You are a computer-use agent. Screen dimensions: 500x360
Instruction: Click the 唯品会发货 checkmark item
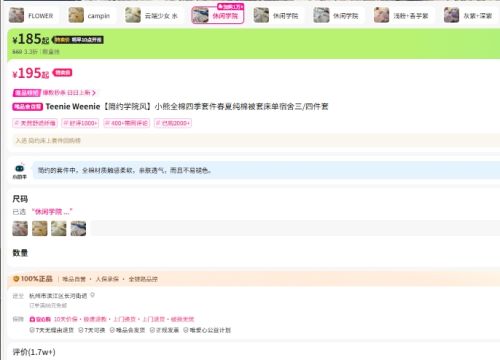pos(127,330)
